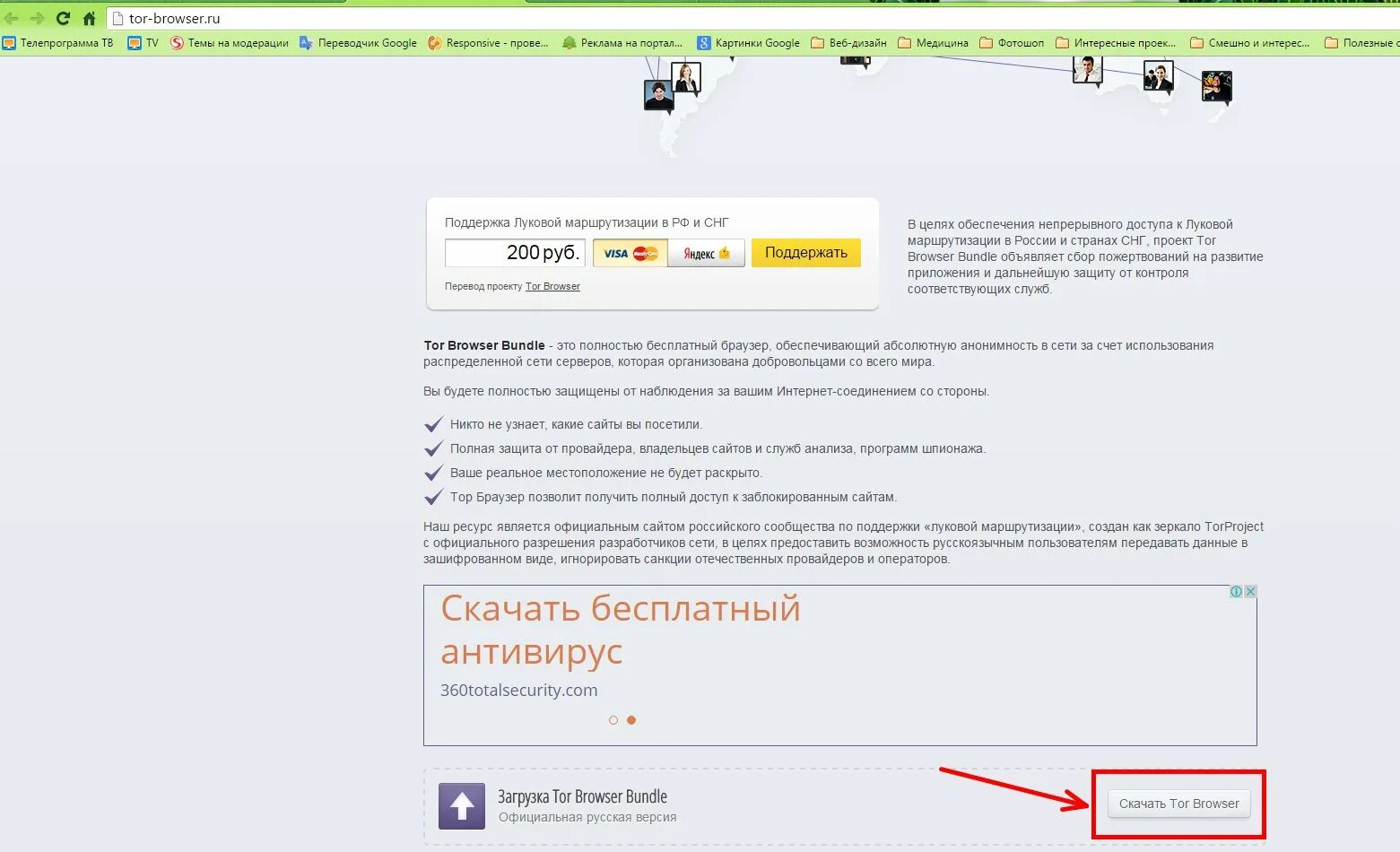This screenshot has height=852, width=1400.
Task: Open the 360totalsecurity.com ad link
Action: tap(518, 690)
